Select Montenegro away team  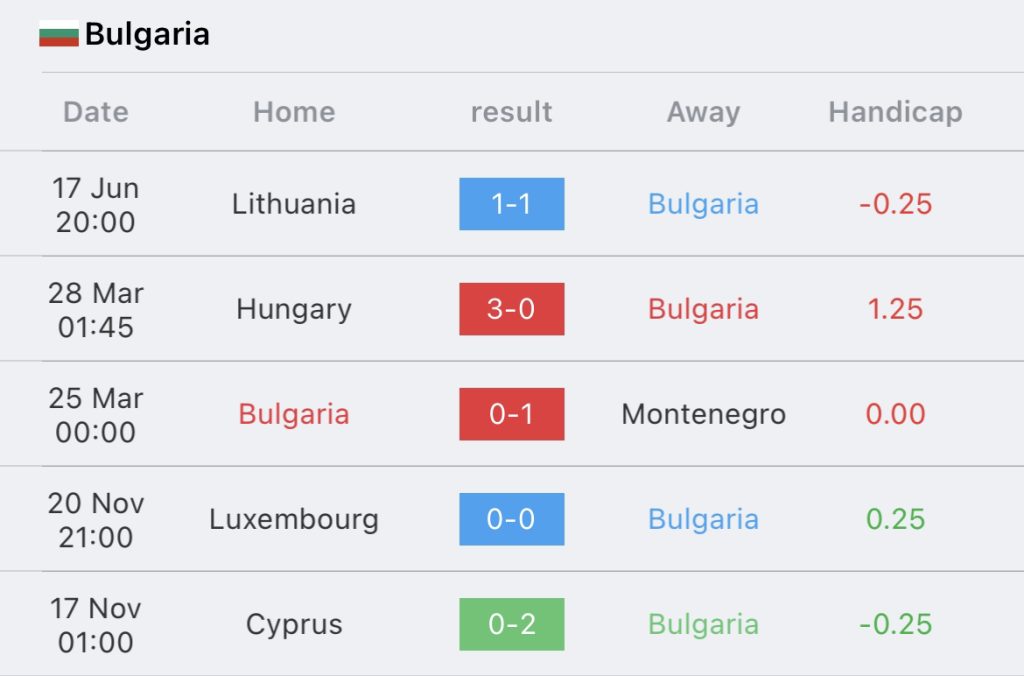703,415
